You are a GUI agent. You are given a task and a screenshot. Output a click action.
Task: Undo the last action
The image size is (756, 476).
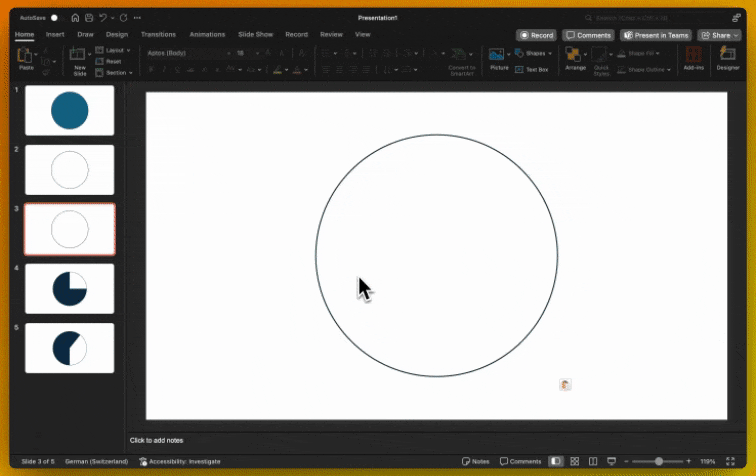[x=103, y=18]
